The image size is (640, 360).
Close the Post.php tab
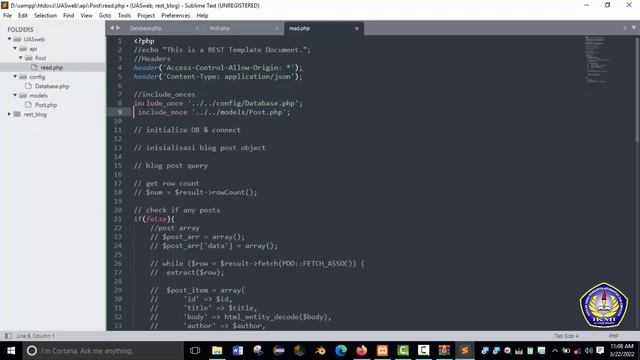(x=277, y=29)
